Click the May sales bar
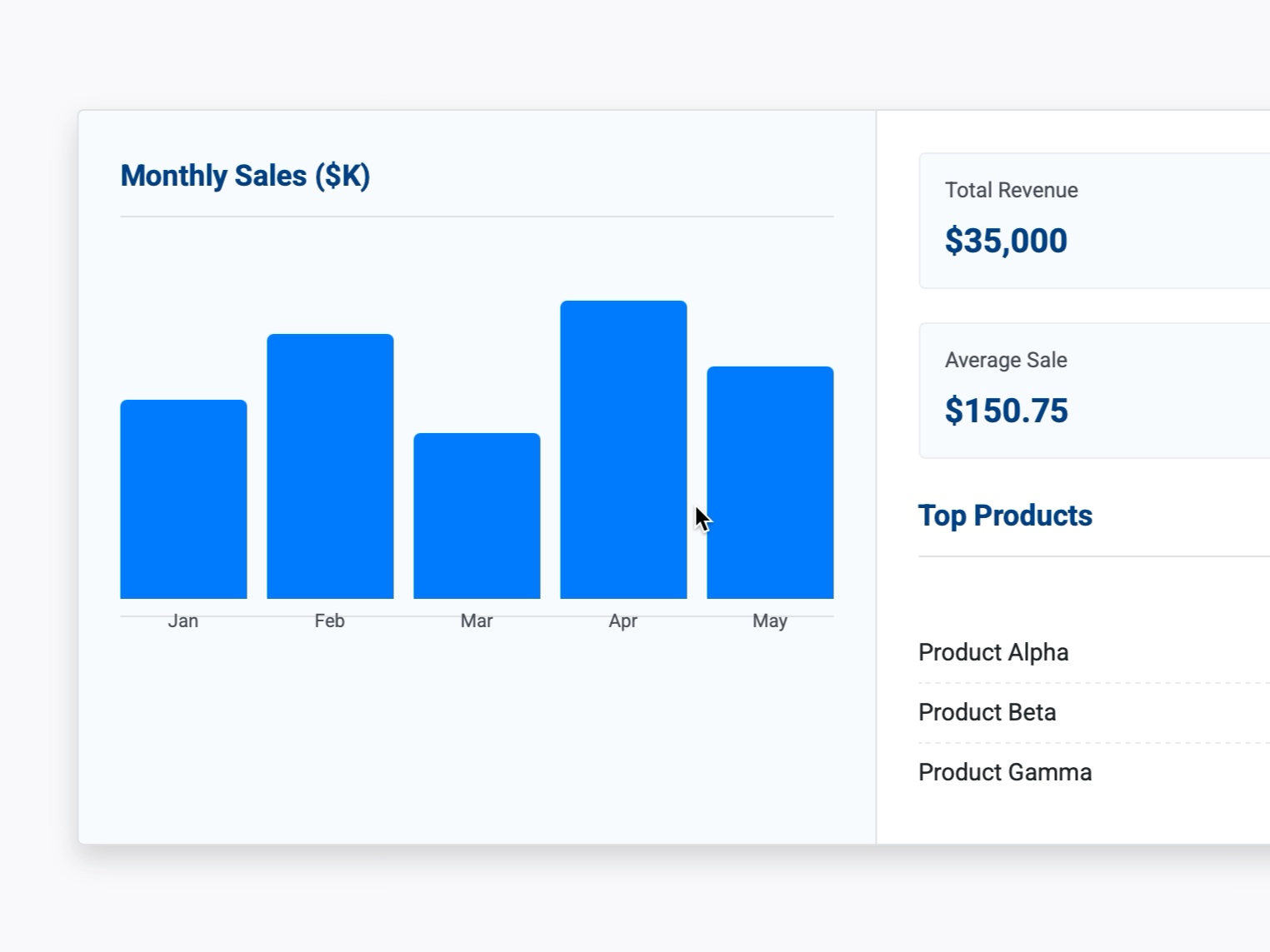 tap(770, 483)
